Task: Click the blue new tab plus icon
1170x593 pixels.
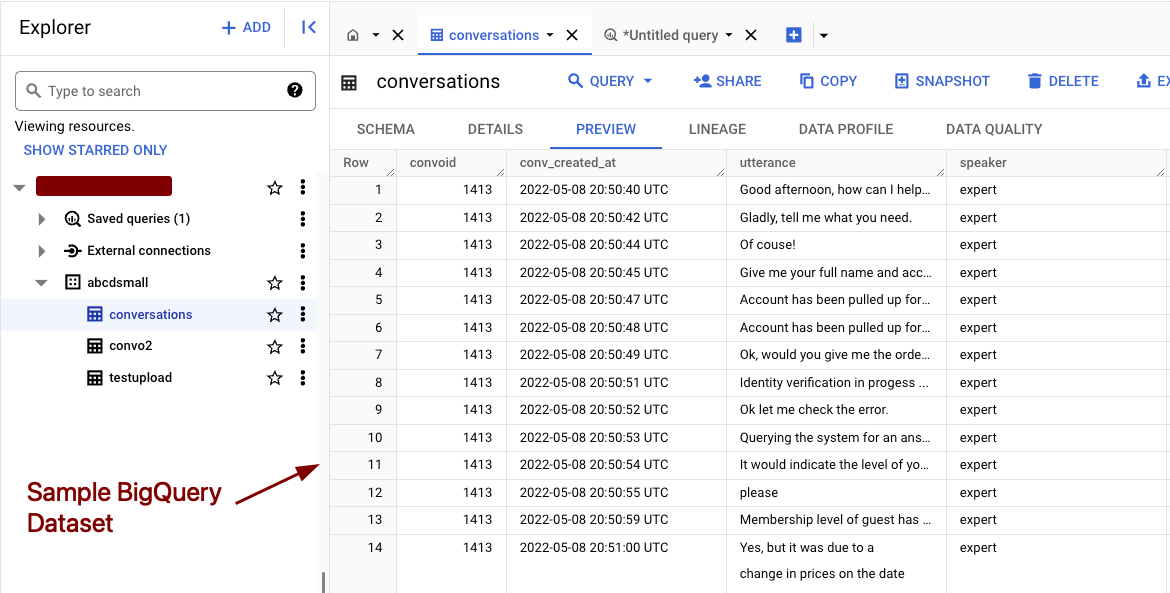Action: point(793,35)
